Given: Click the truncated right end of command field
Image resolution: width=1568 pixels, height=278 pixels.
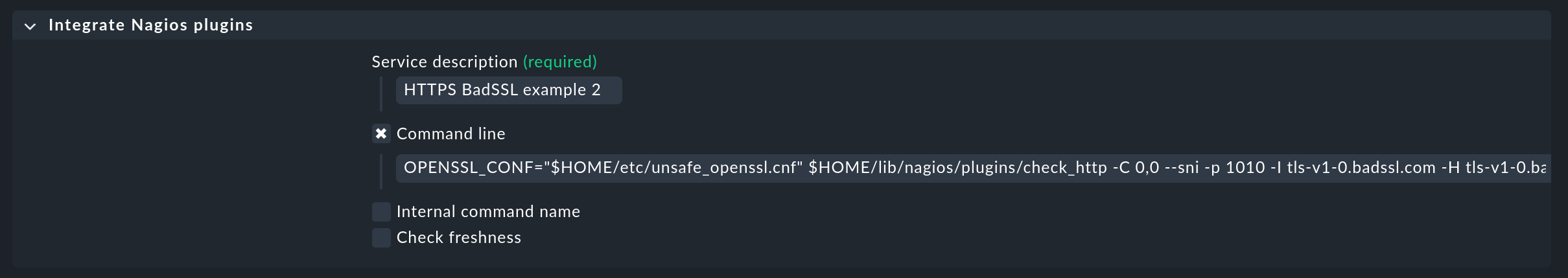Looking at the screenshot, I should [x=1538, y=168].
